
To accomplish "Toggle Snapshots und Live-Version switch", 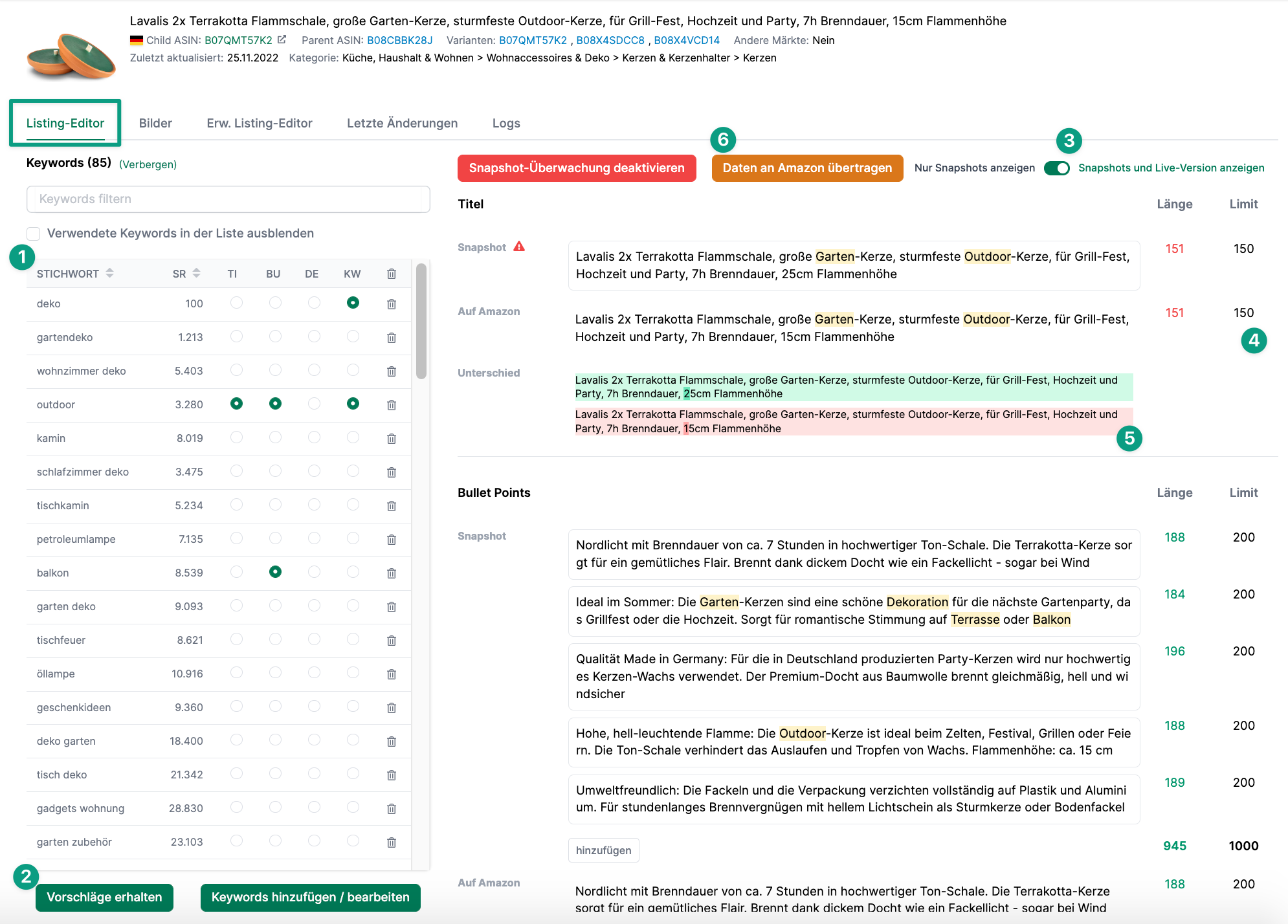I will (1057, 168).
